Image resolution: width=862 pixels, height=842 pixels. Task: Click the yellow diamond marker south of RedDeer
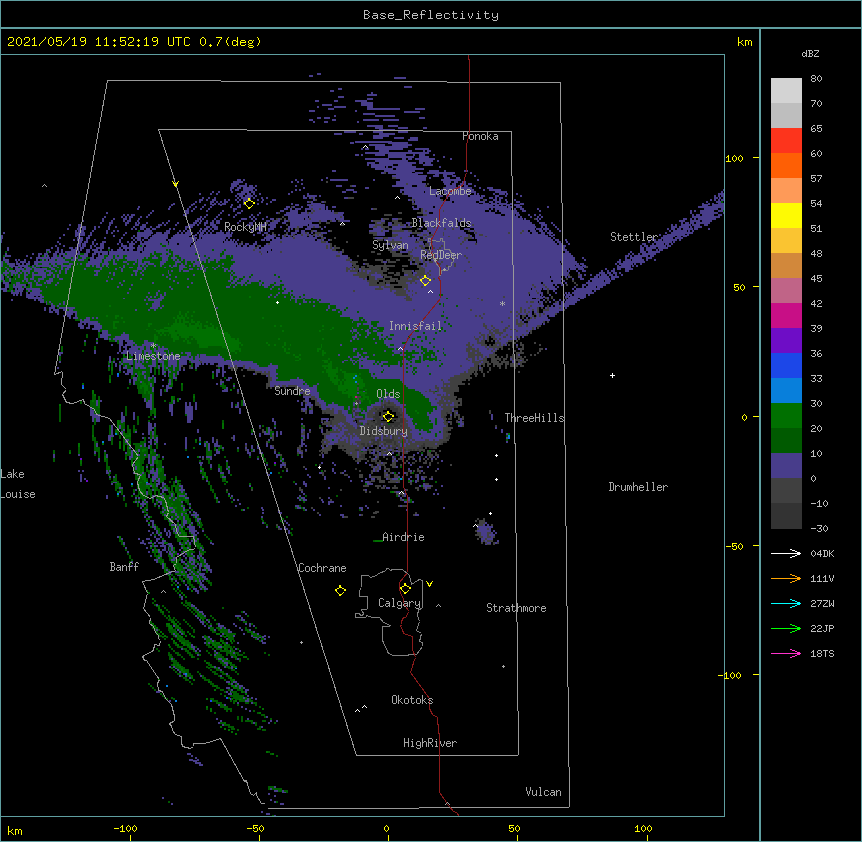[425, 280]
